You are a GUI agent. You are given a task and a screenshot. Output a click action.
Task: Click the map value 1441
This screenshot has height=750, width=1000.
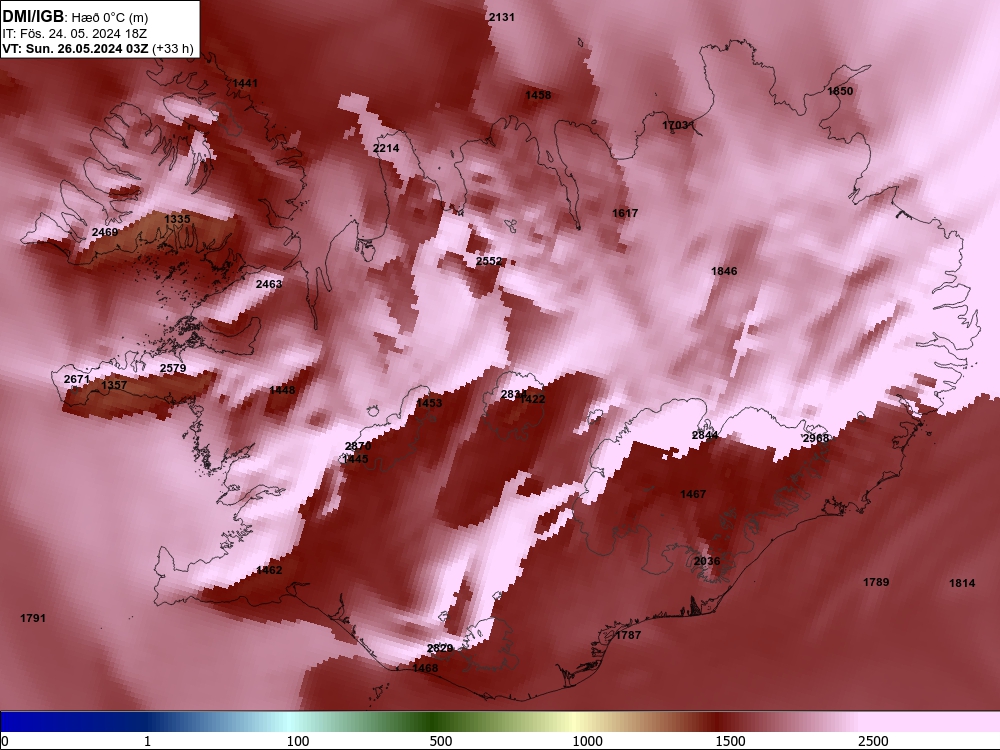[245, 83]
